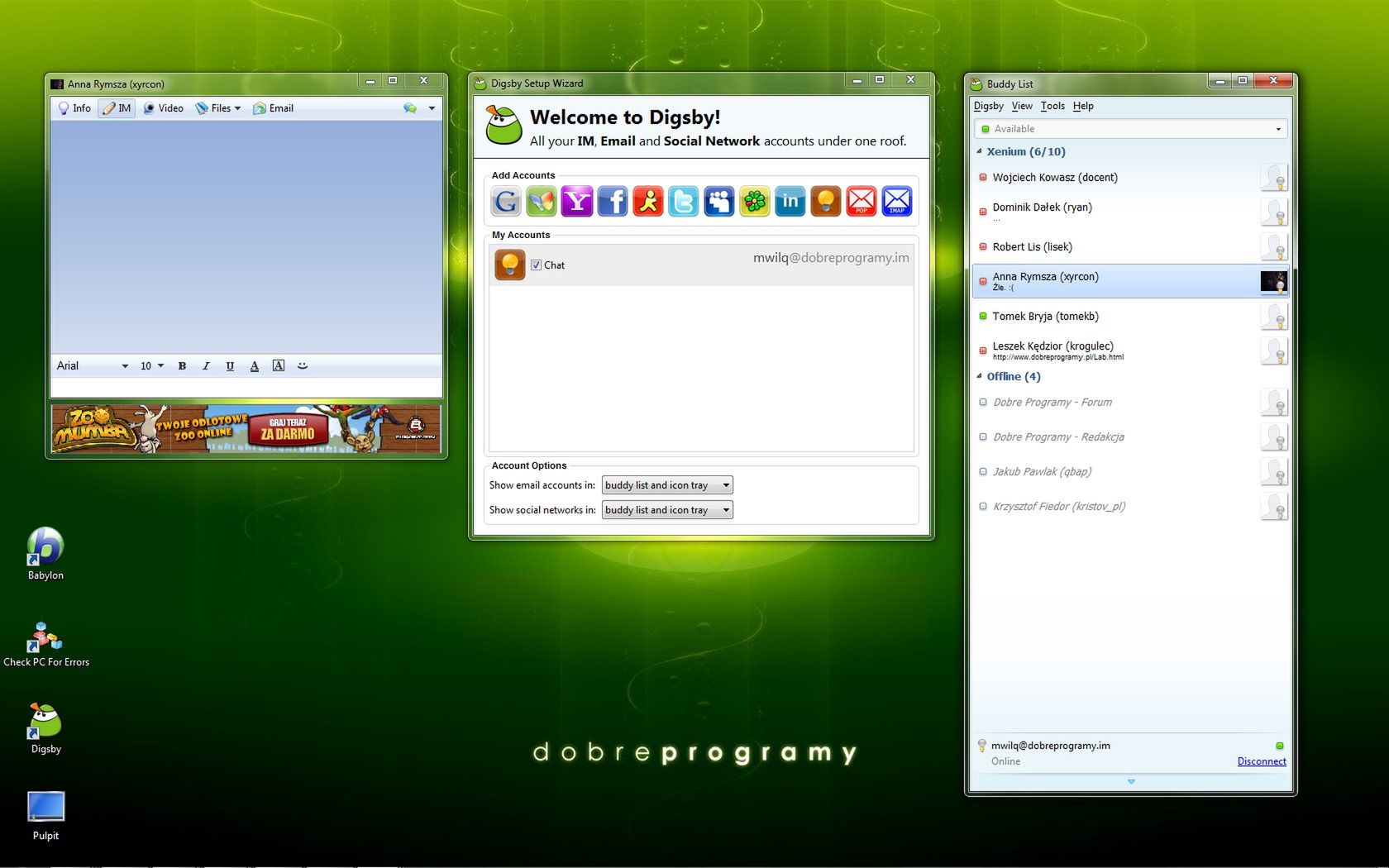Click Email button in chat toolbar
The width and height of the screenshot is (1389, 868).
pos(274,108)
